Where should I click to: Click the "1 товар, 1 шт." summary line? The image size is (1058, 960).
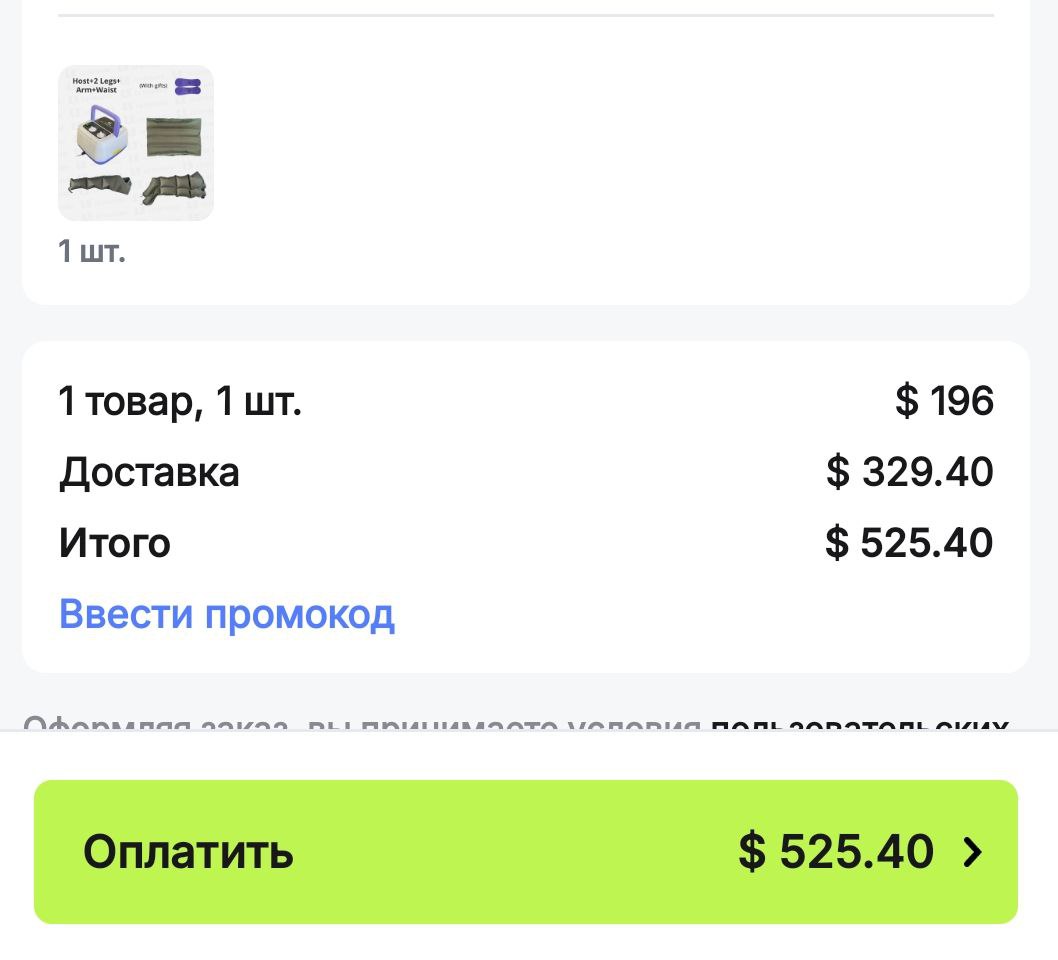[x=180, y=401]
